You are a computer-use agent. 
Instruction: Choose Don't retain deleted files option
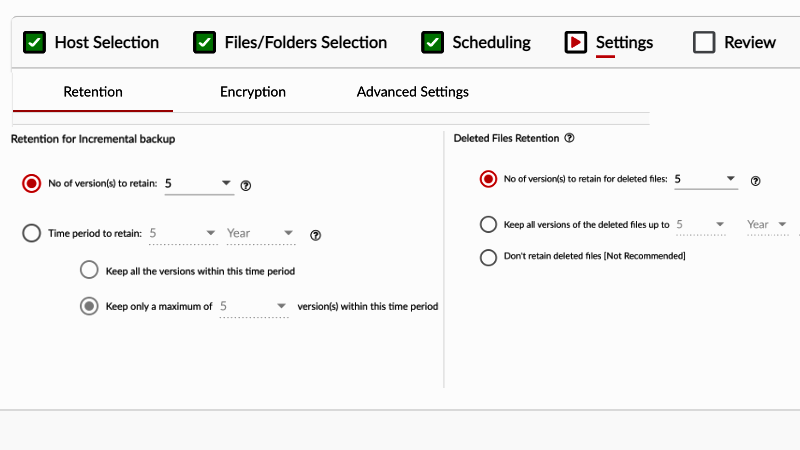click(488, 257)
